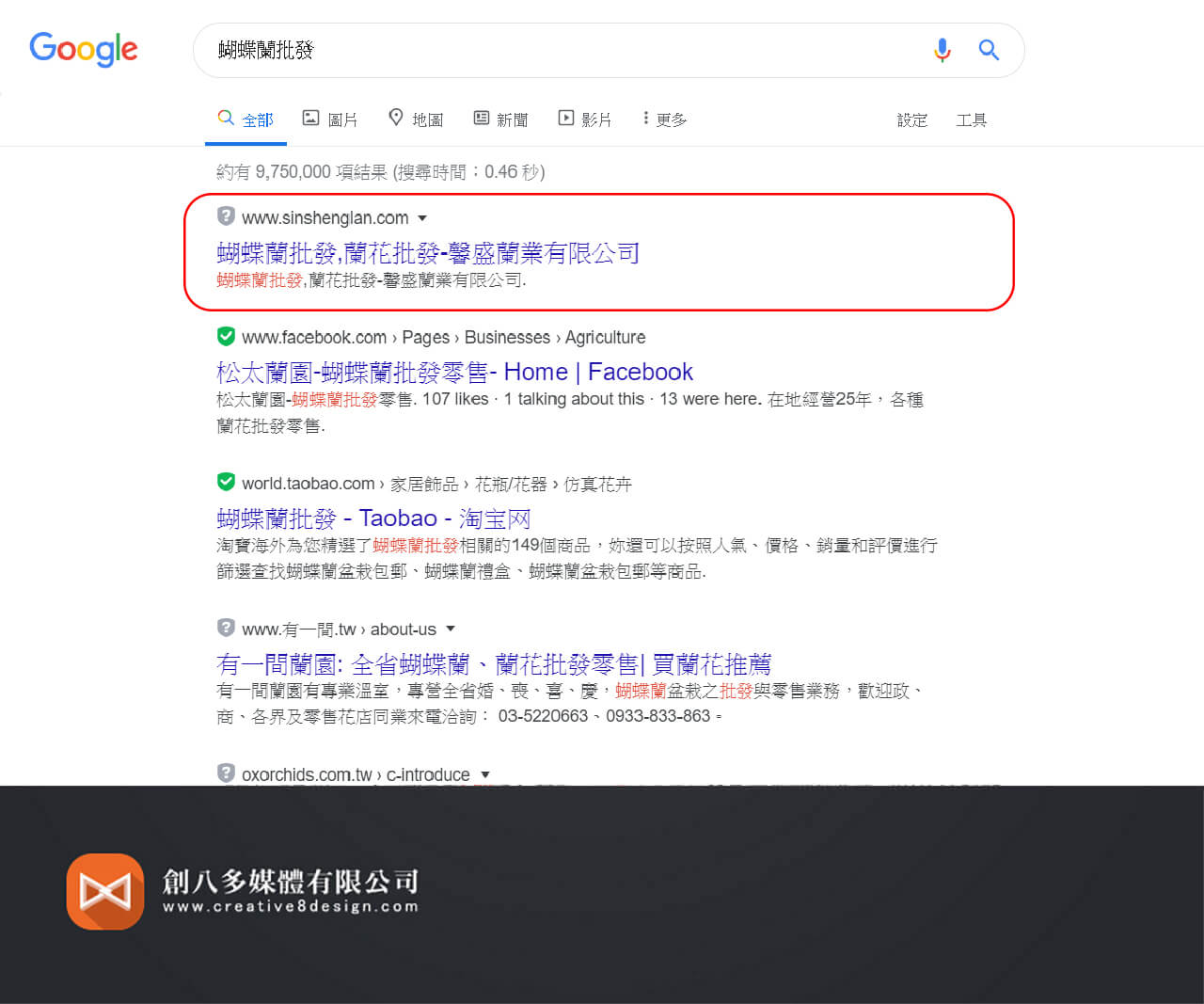This screenshot has height=1004, width=1204.
Task: Open the 更多 menu
Action: point(664,120)
